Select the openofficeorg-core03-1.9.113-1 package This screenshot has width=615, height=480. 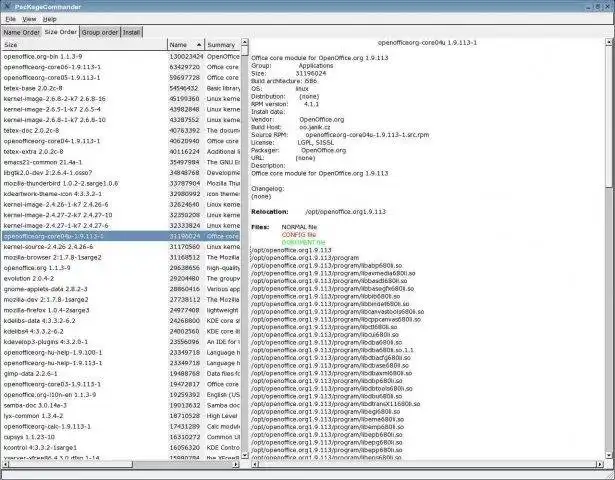point(121,384)
